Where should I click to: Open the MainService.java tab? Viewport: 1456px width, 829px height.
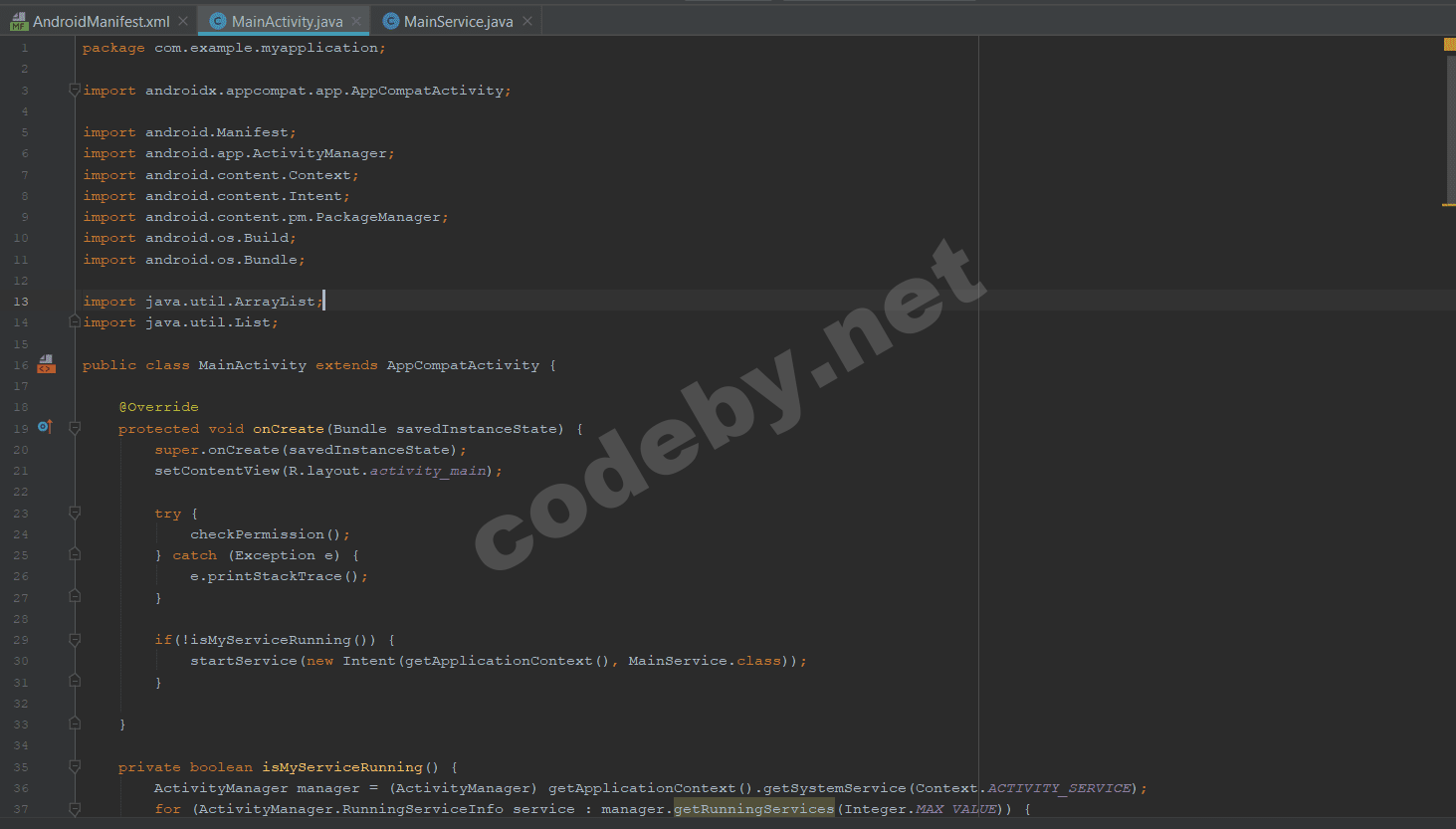(458, 21)
